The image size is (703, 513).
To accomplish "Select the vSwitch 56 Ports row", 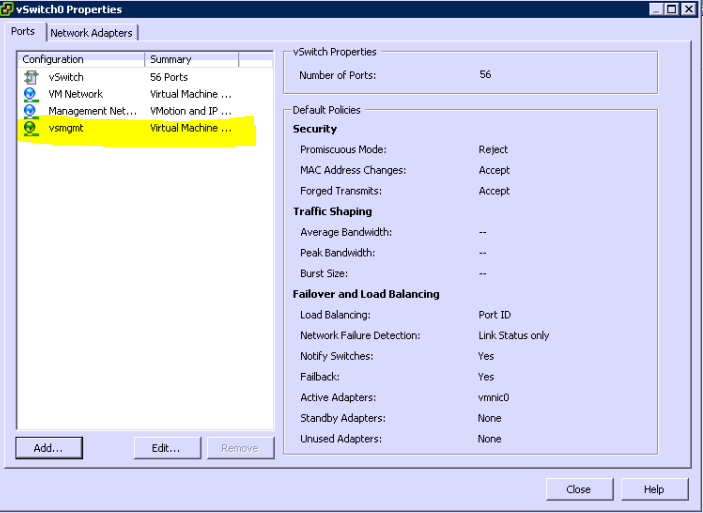I will 66,77.
